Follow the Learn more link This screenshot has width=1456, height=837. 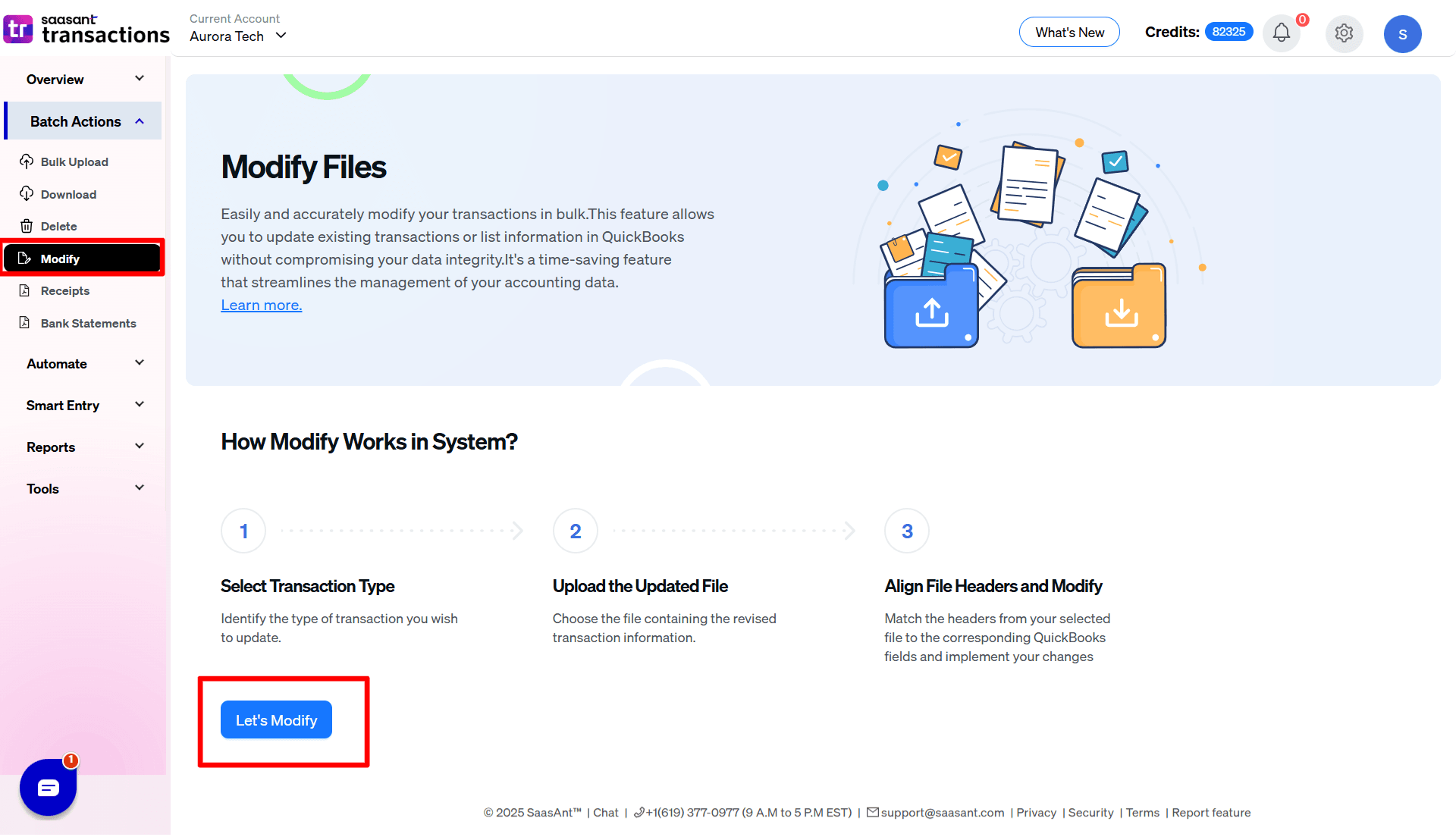[261, 306]
